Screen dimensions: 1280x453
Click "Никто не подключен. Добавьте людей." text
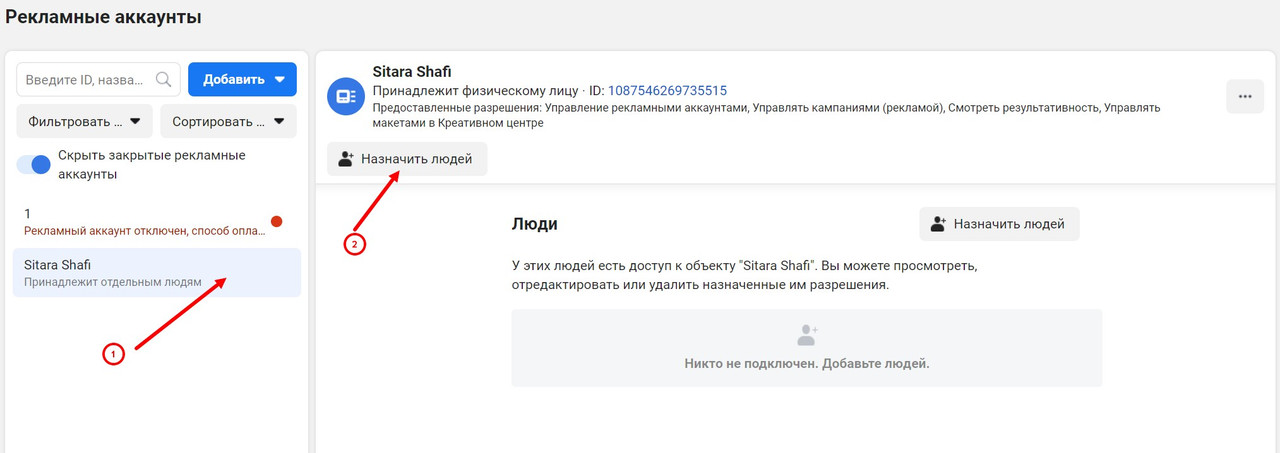tap(807, 363)
